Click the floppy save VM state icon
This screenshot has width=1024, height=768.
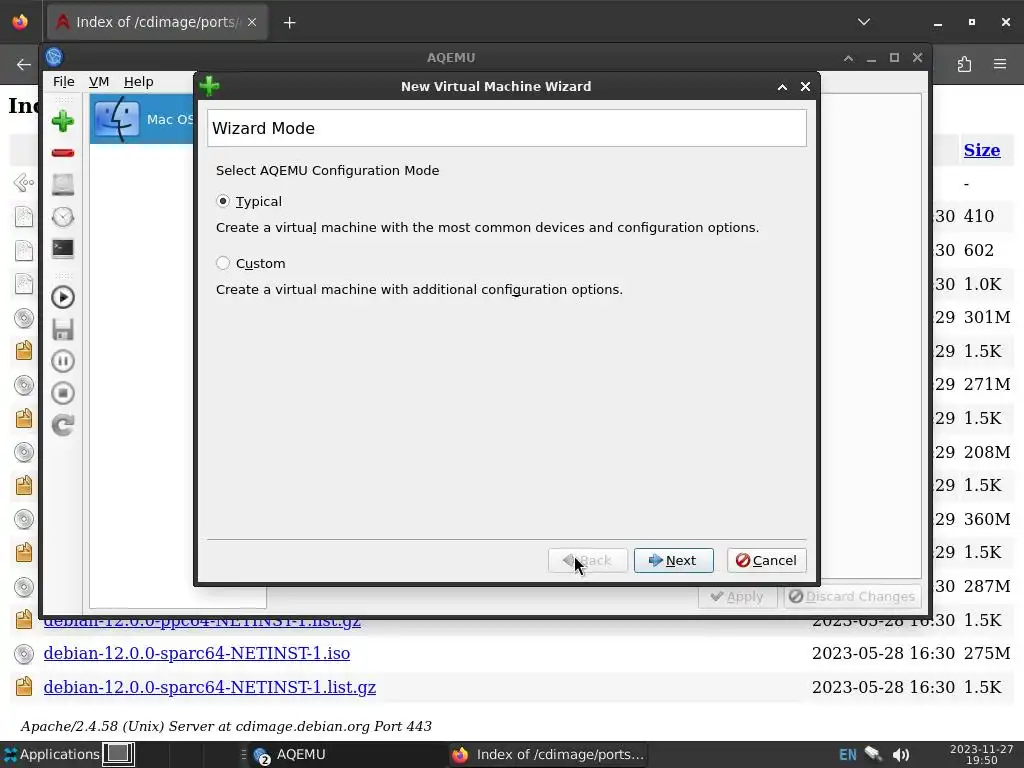[x=63, y=329]
